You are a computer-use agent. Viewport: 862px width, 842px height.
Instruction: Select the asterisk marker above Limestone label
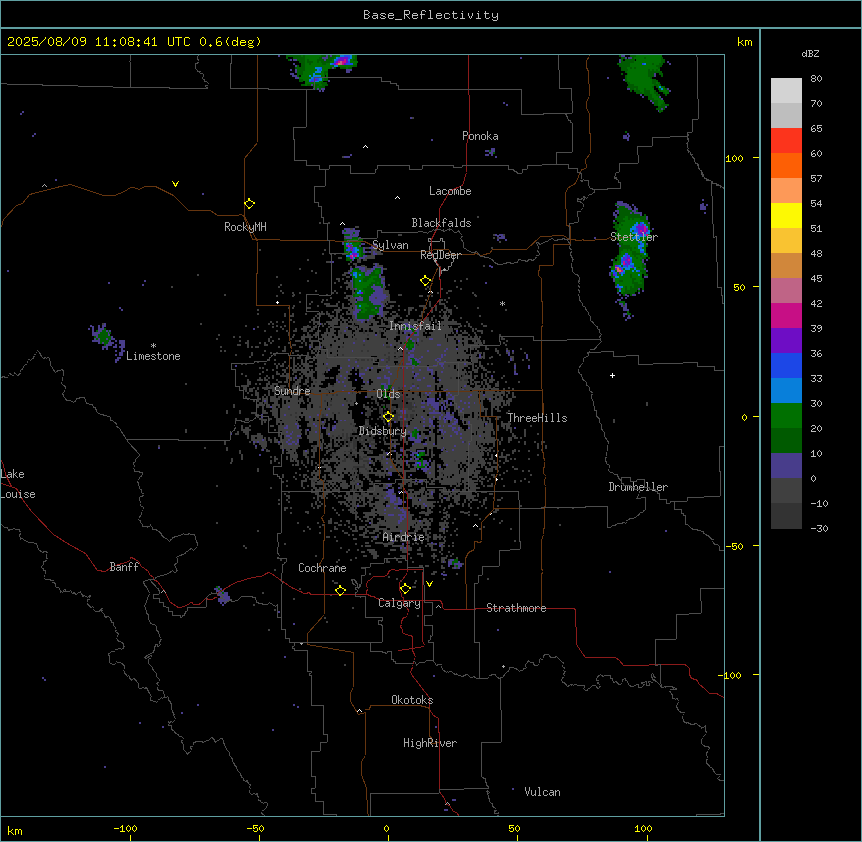click(x=153, y=346)
